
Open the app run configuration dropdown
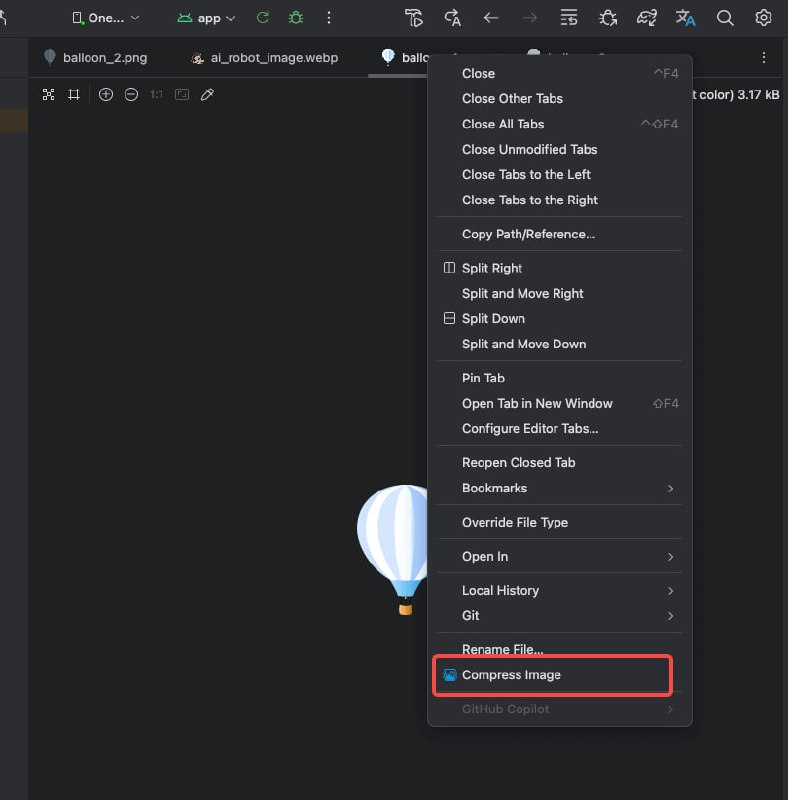(207, 18)
